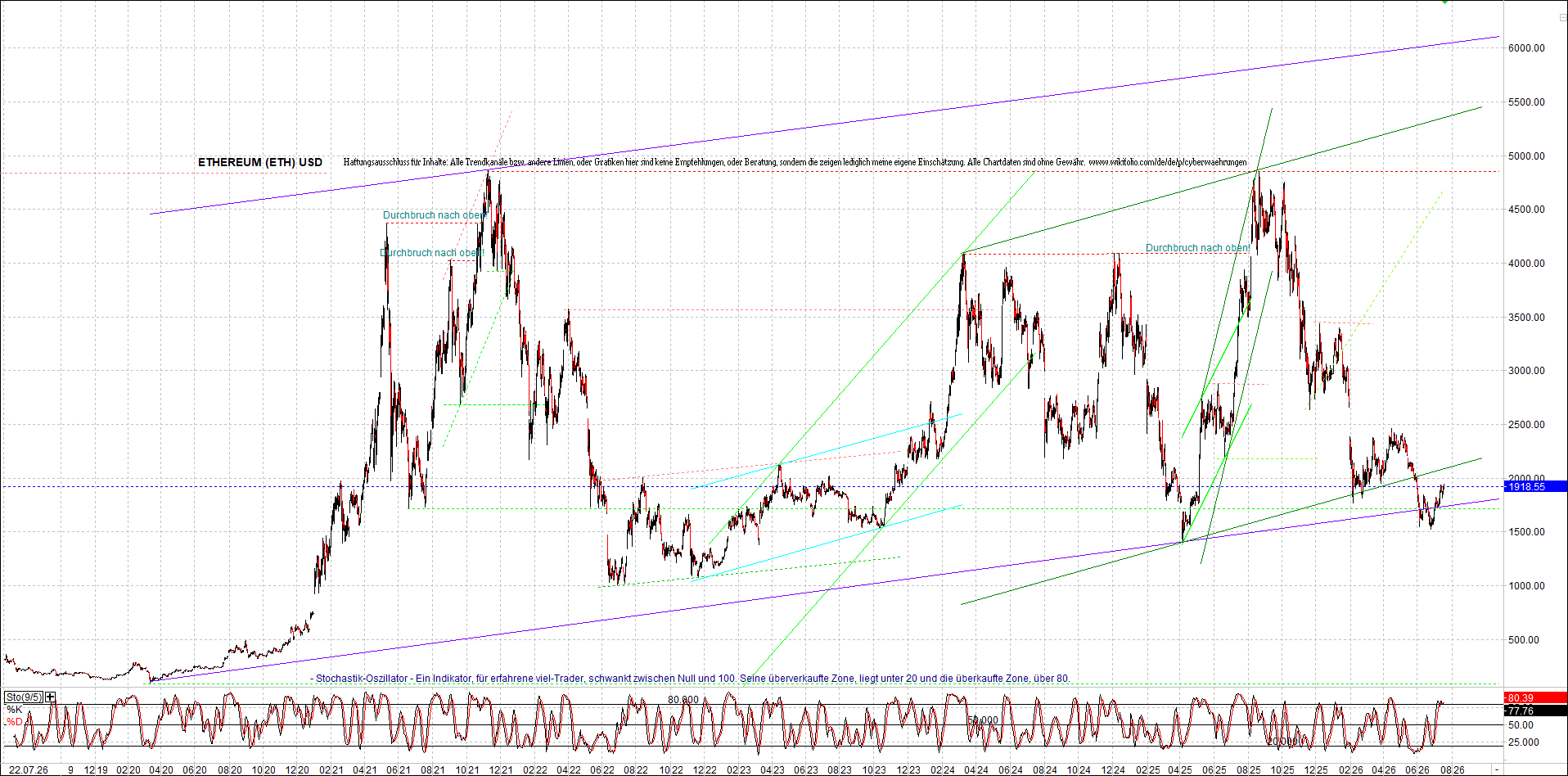The image size is (1568, 776).
Task: Open the www.wikifolio.com cyberwaehrungen link
Action: pyautogui.click(x=1168, y=162)
